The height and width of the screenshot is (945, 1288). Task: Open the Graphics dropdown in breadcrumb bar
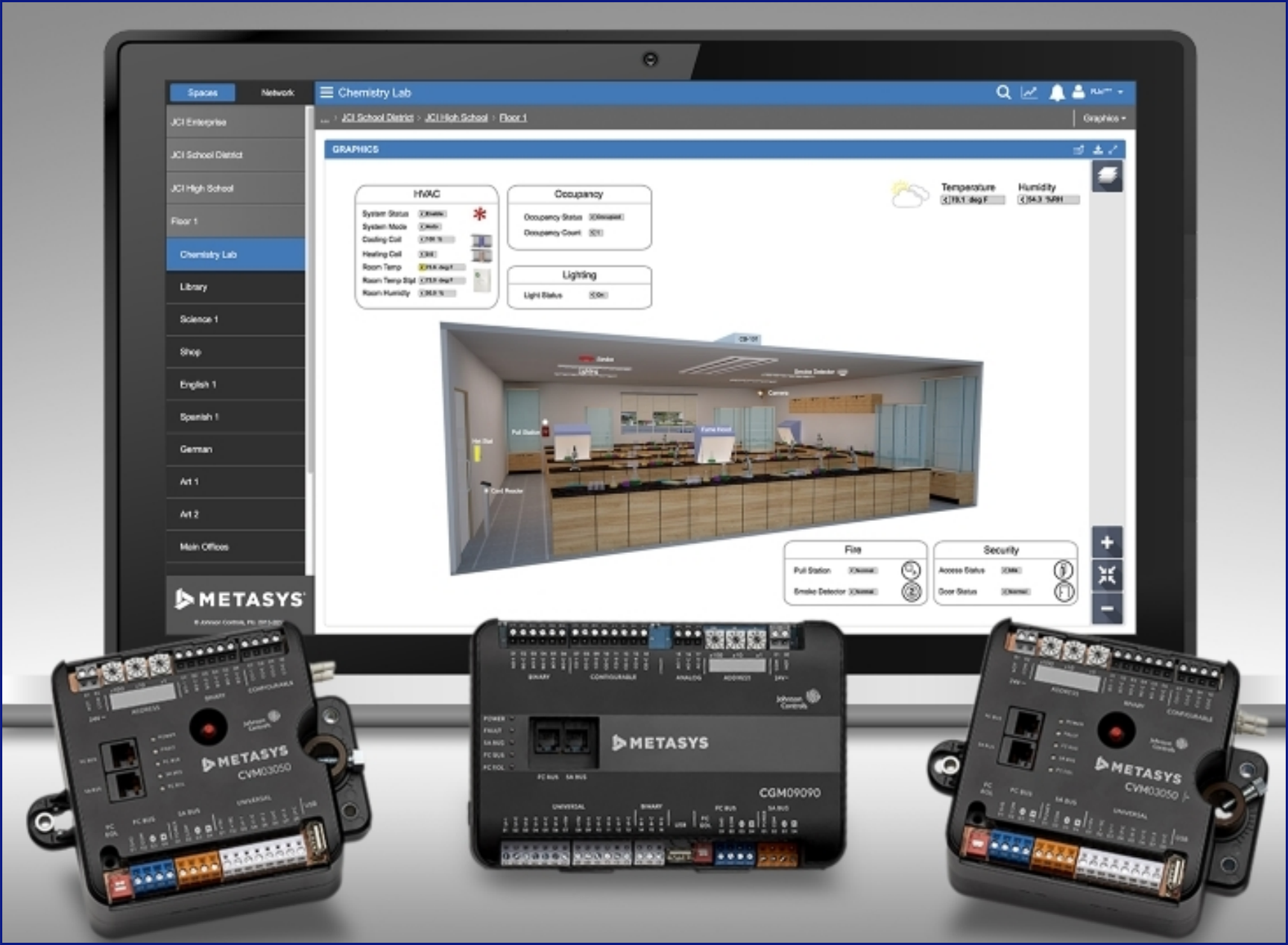1104,118
